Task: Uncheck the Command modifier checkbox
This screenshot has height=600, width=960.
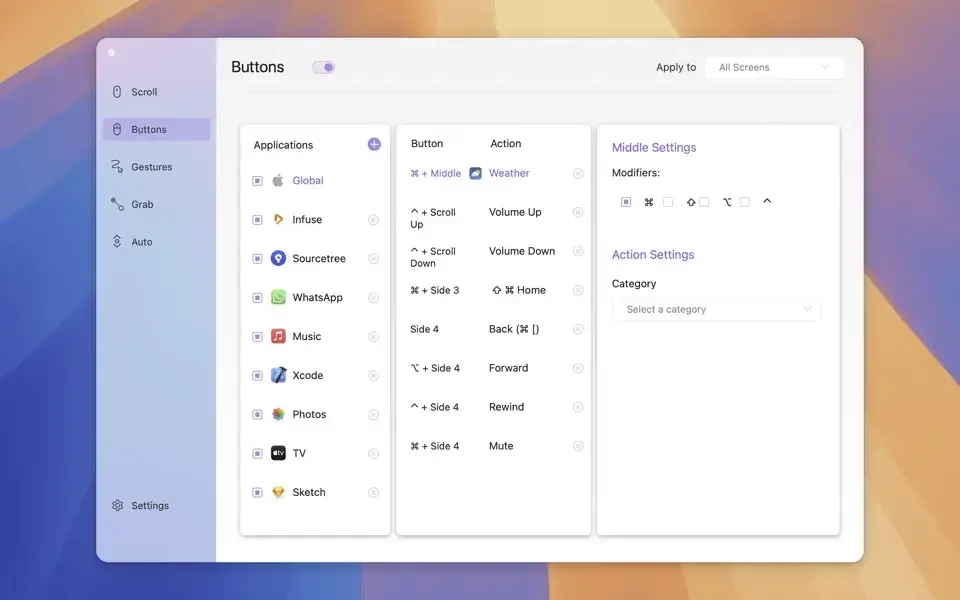Action: coord(626,201)
